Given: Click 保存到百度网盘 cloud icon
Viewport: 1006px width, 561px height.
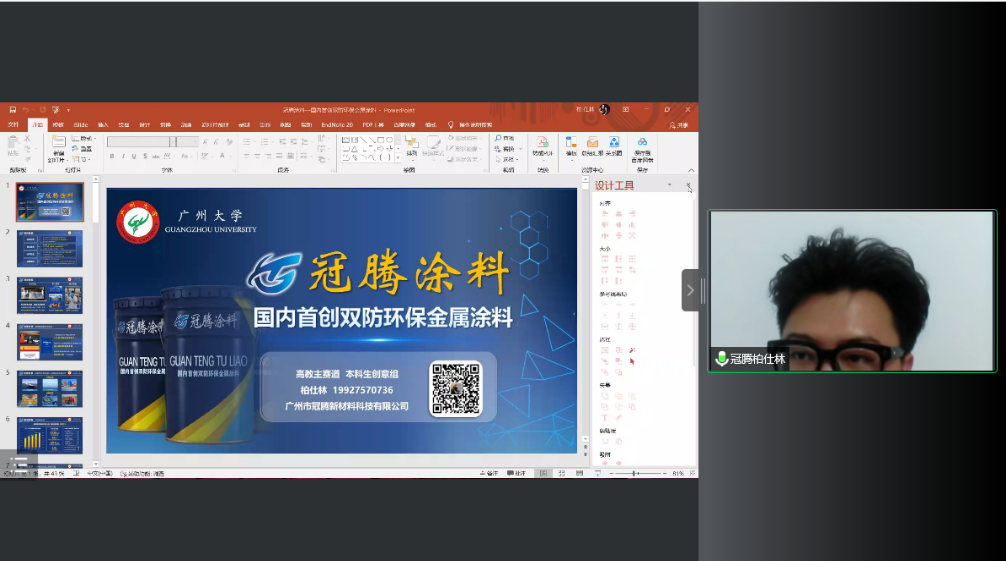Looking at the screenshot, I should 642,142.
